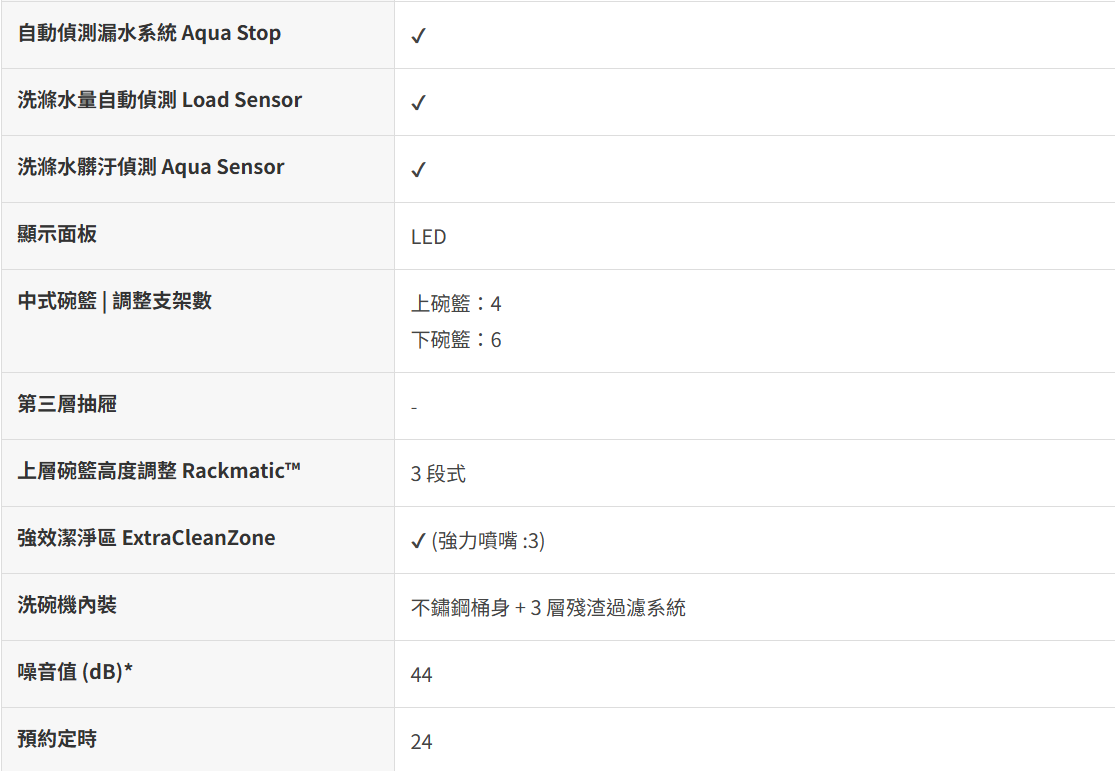The height and width of the screenshot is (771, 1115).
Task: Click the ExtraCleanZone checkmark icon
Action: [419, 542]
